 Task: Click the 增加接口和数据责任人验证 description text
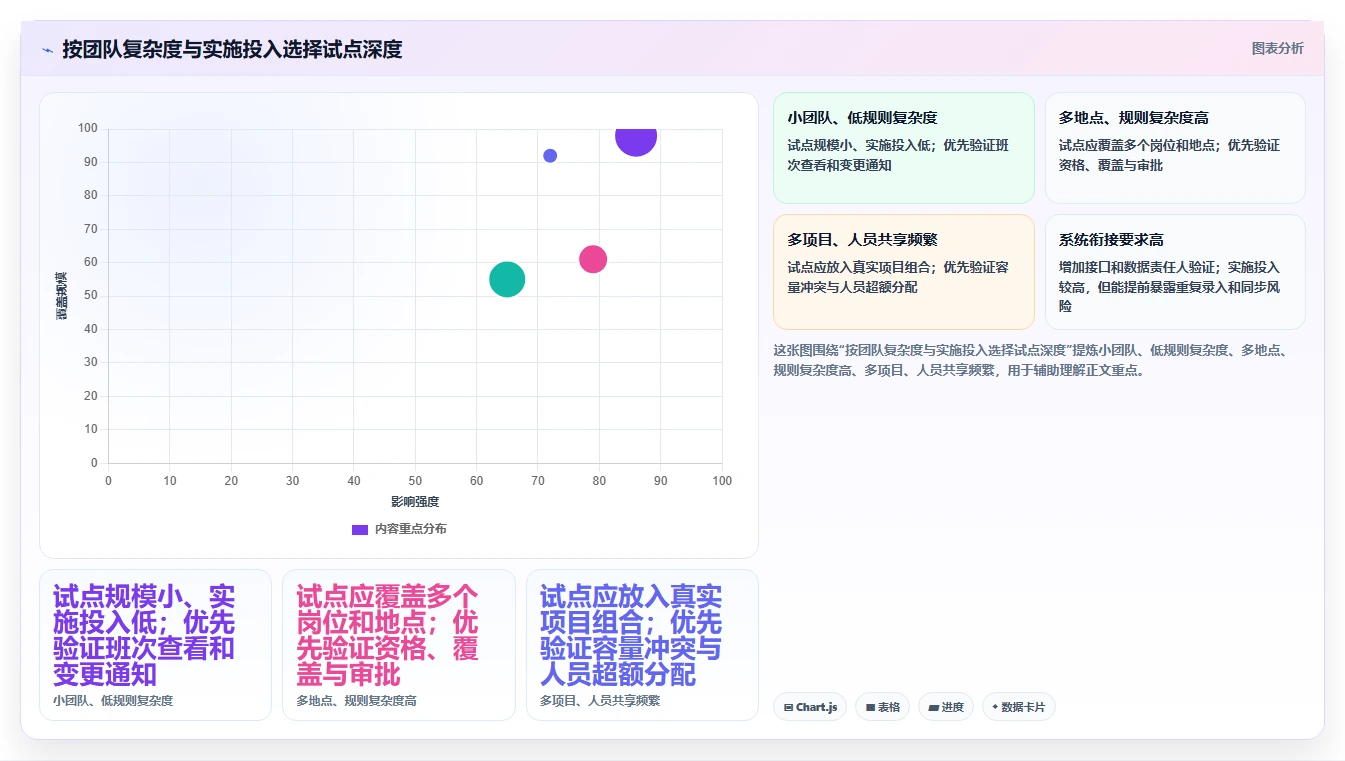click(x=1169, y=287)
